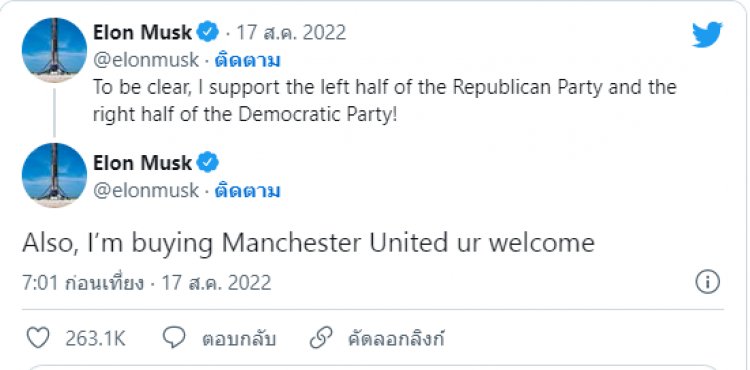Open the tweet info circle icon
The height and width of the screenshot is (370, 750).
[707, 283]
